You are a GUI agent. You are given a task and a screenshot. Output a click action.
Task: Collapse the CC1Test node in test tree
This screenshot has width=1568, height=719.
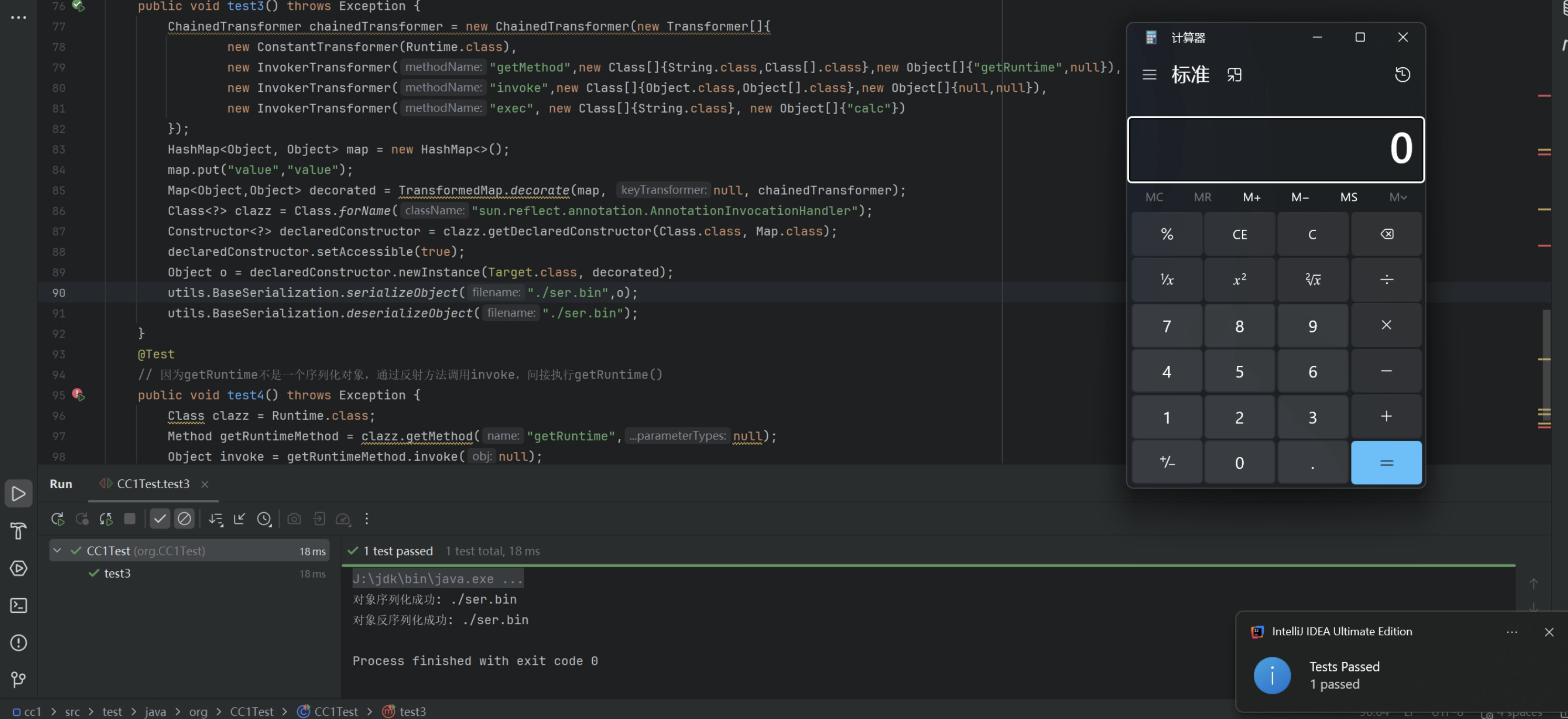pyautogui.click(x=57, y=550)
